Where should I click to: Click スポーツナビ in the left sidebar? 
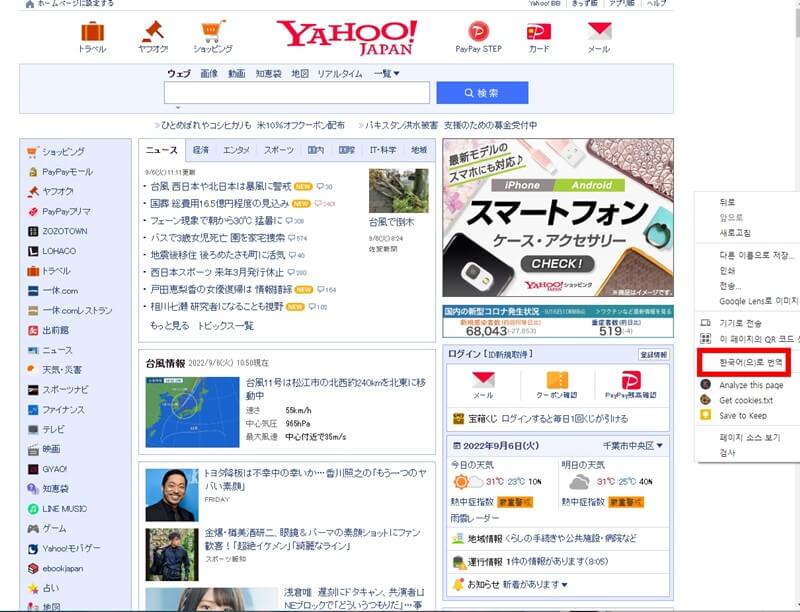point(65,390)
